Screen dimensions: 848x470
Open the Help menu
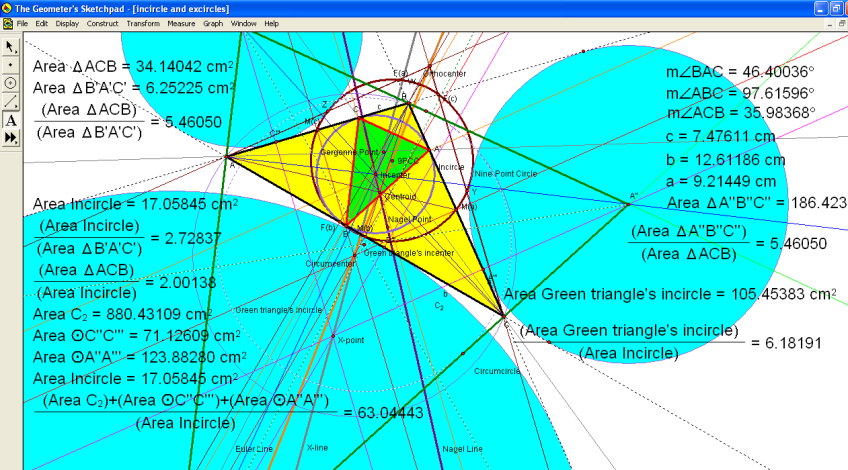272,23
